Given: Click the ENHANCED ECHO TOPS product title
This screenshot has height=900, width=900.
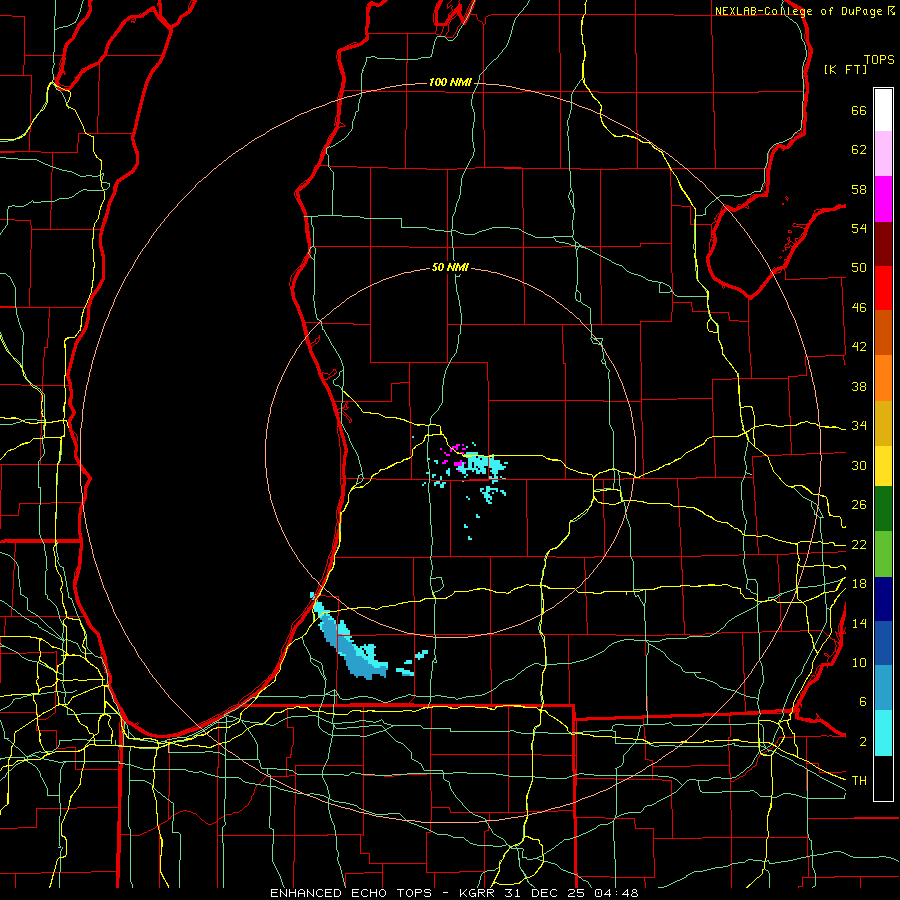Looking at the screenshot, I should [x=350, y=893].
